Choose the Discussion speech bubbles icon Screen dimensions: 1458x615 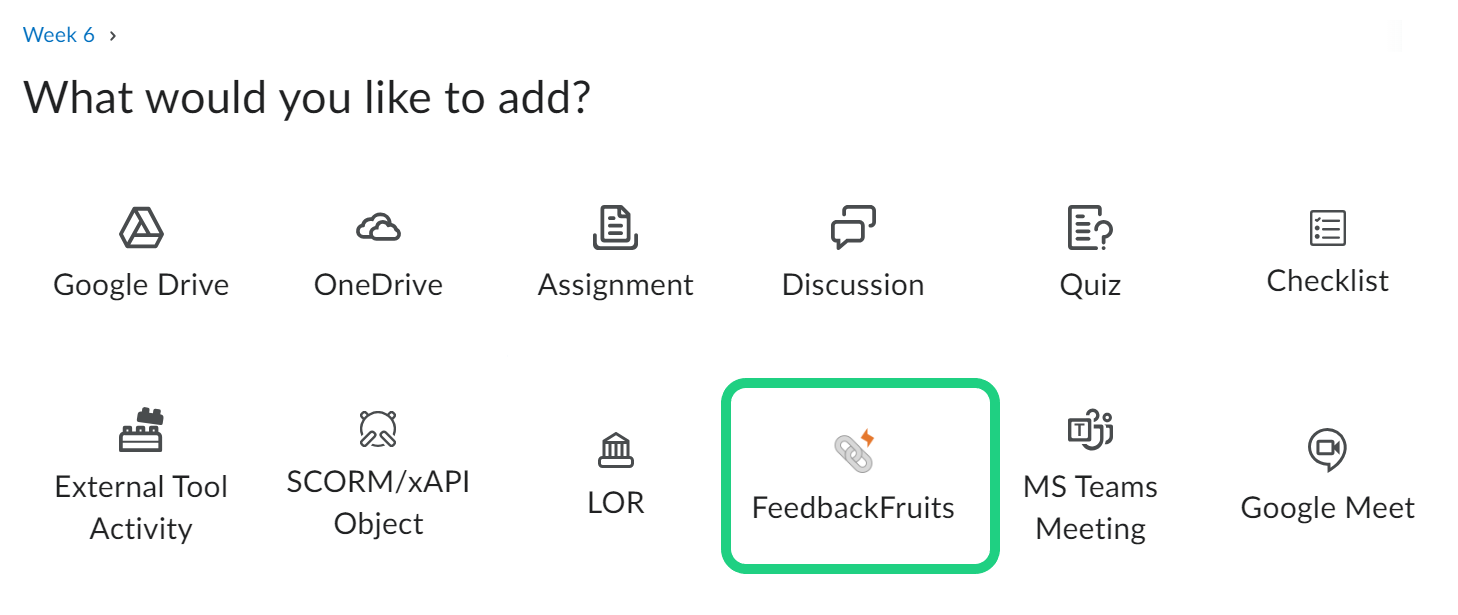click(853, 227)
